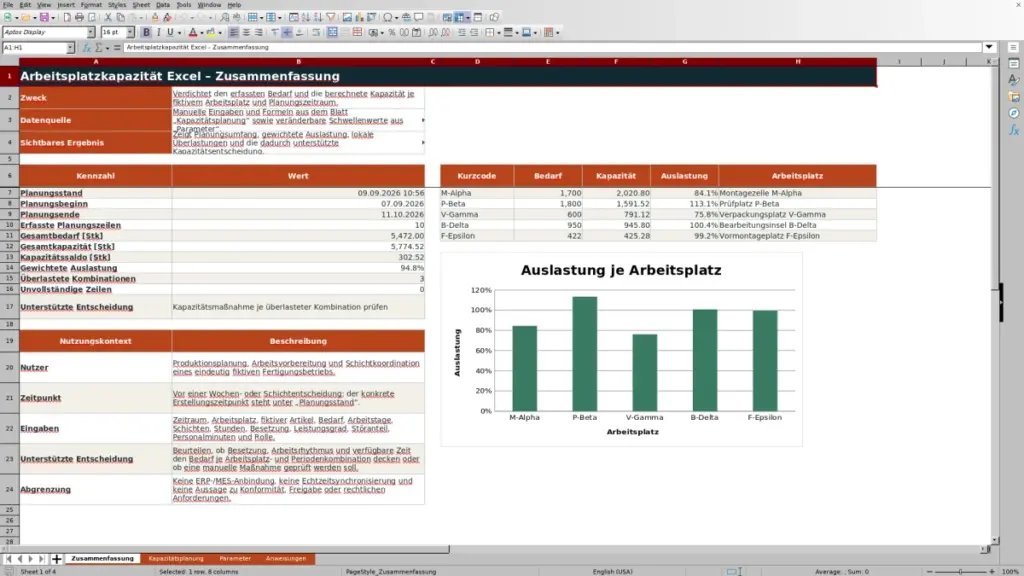Switch to the Parameter sheet tab
The height and width of the screenshot is (576, 1024).
tap(235, 559)
